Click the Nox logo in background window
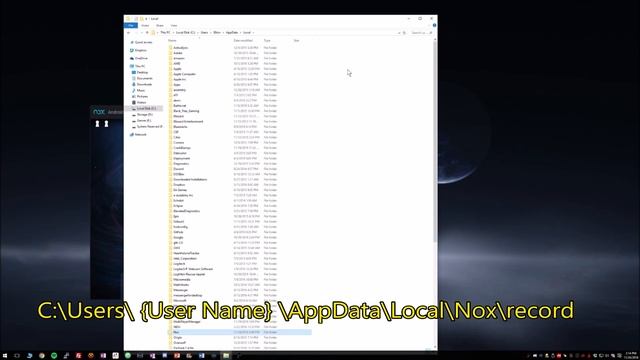 pyautogui.click(x=99, y=112)
